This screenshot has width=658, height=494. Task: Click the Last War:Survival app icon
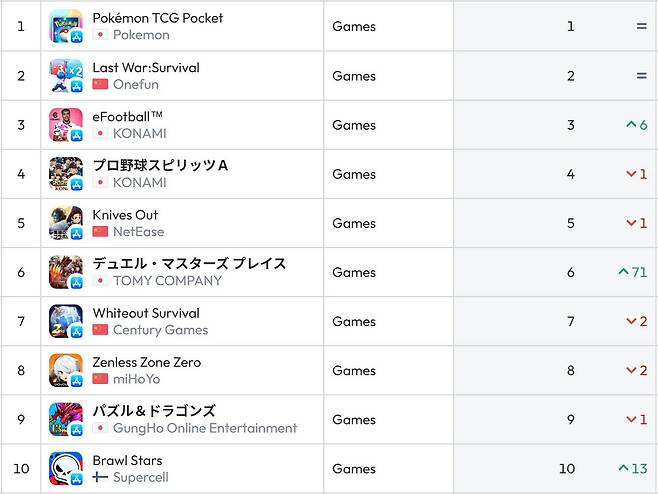pos(66,76)
